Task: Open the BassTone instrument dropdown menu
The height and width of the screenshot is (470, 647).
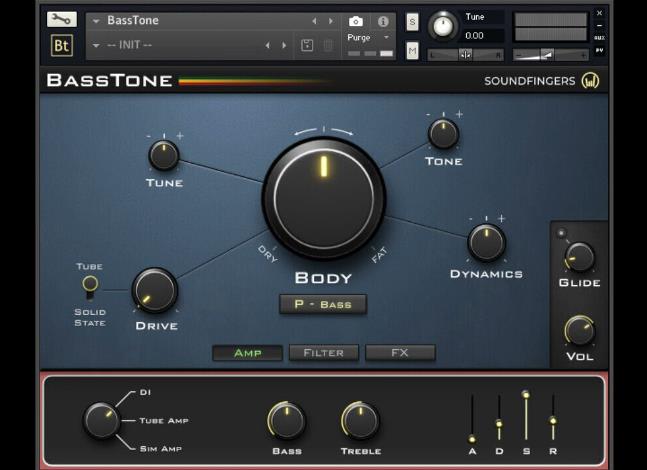Action: coord(96,21)
